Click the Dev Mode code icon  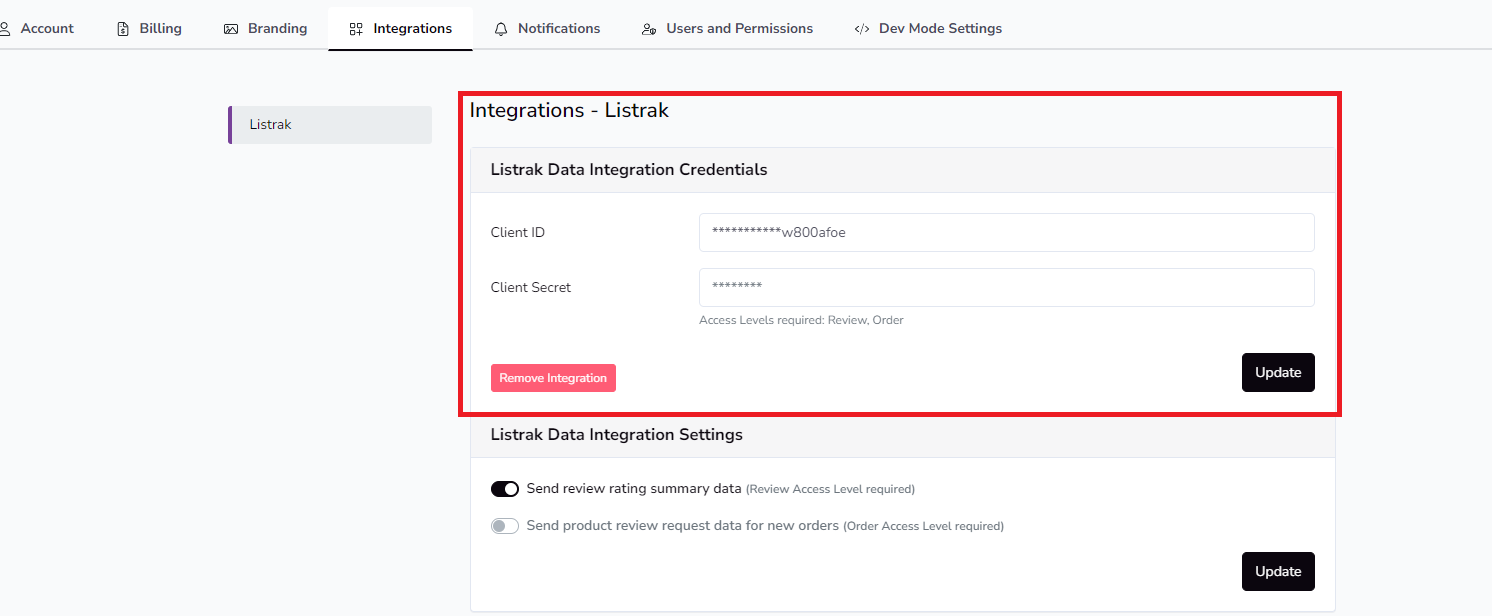pos(861,29)
